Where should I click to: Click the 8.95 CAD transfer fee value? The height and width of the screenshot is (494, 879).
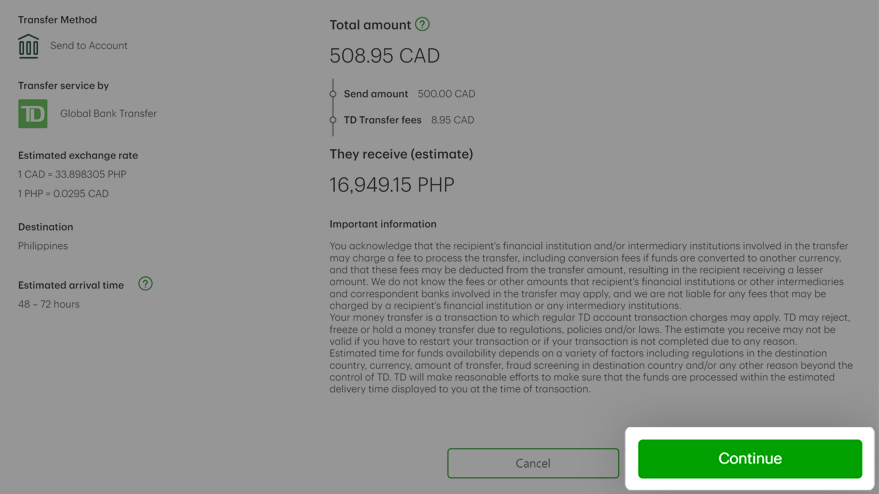(452, 120)
